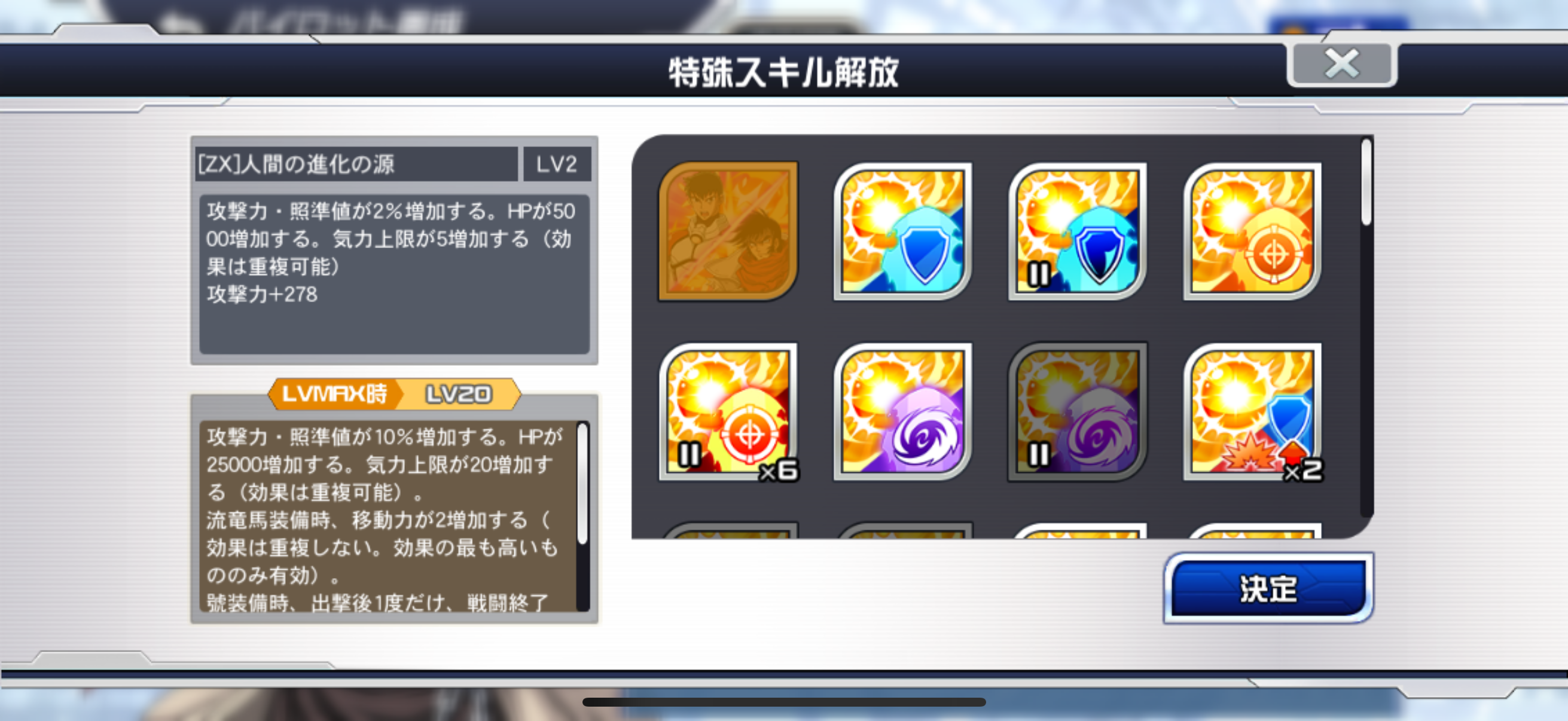
Task: Select the orange crosshair skill orb icon
Action: pos(1252,231)
